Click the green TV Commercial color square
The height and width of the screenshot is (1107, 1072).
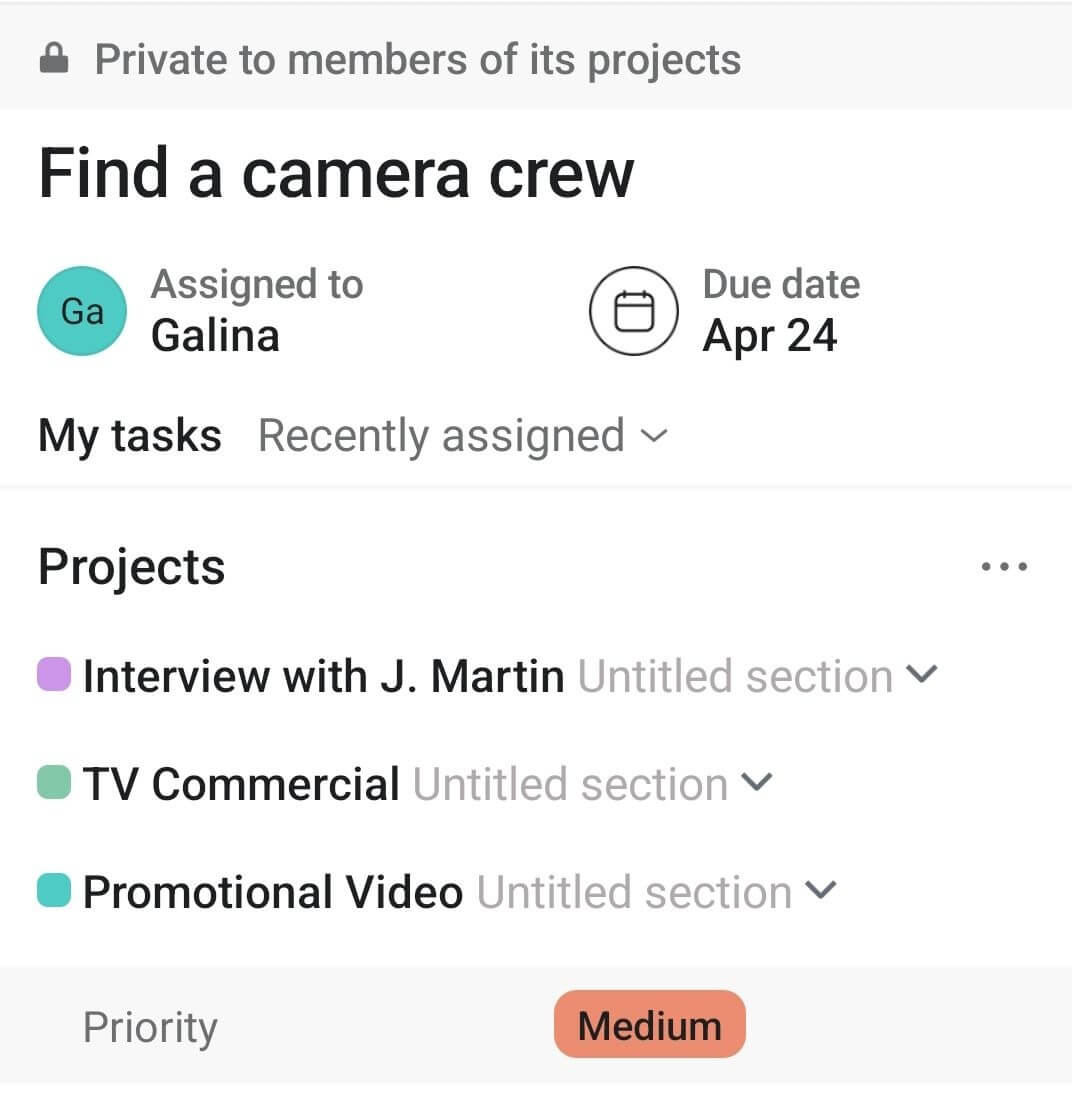pos(53,782)
